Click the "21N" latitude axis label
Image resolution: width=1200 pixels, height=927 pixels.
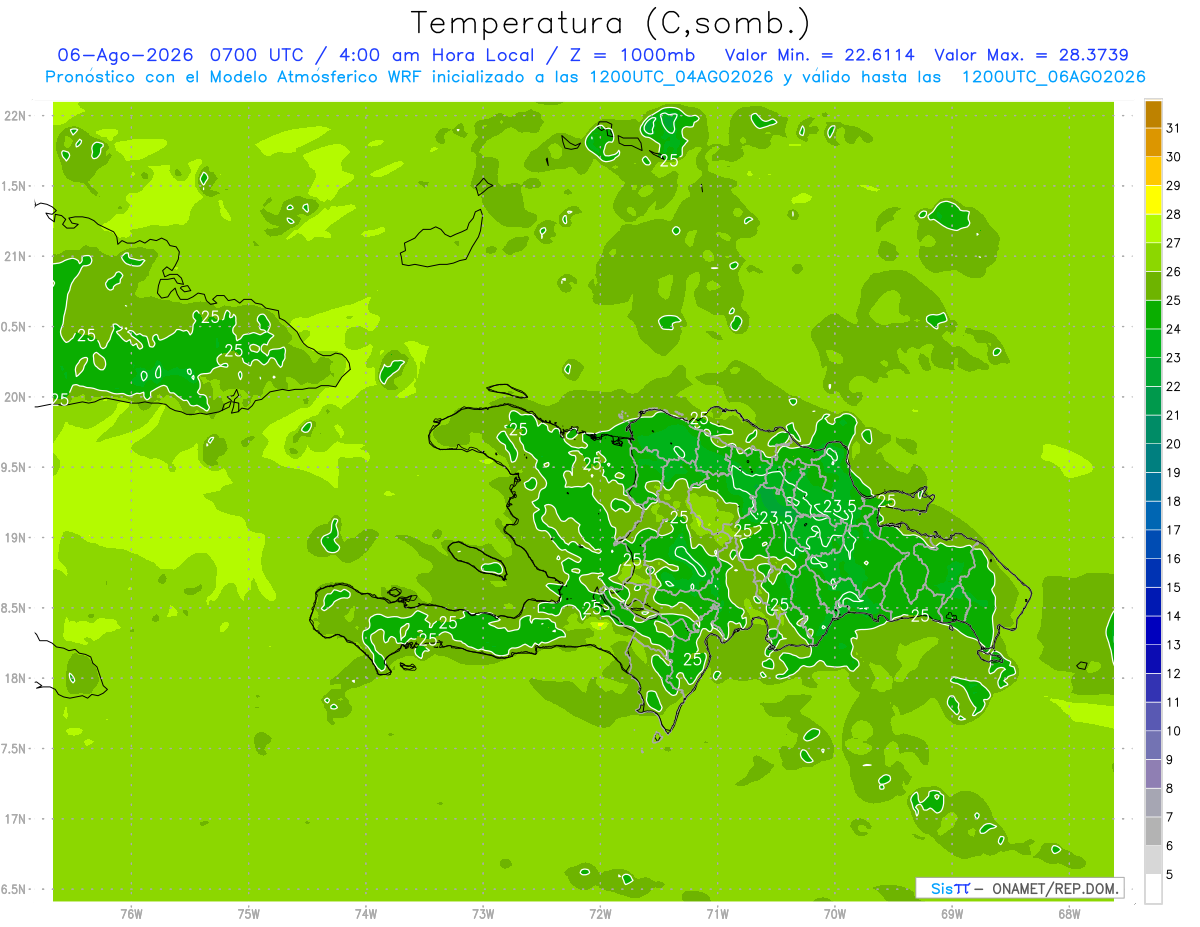point(16,257)
